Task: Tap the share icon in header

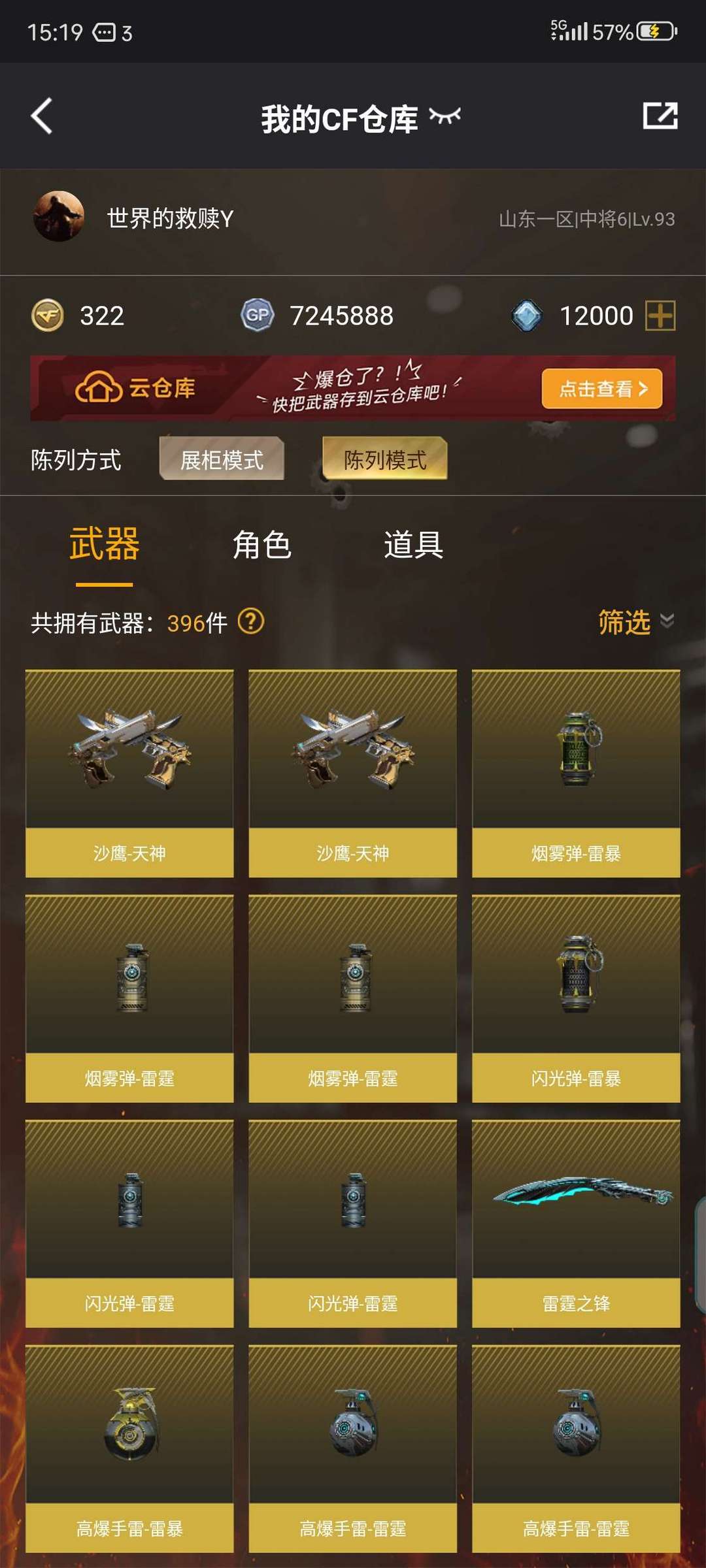Action: click(660, 116)
